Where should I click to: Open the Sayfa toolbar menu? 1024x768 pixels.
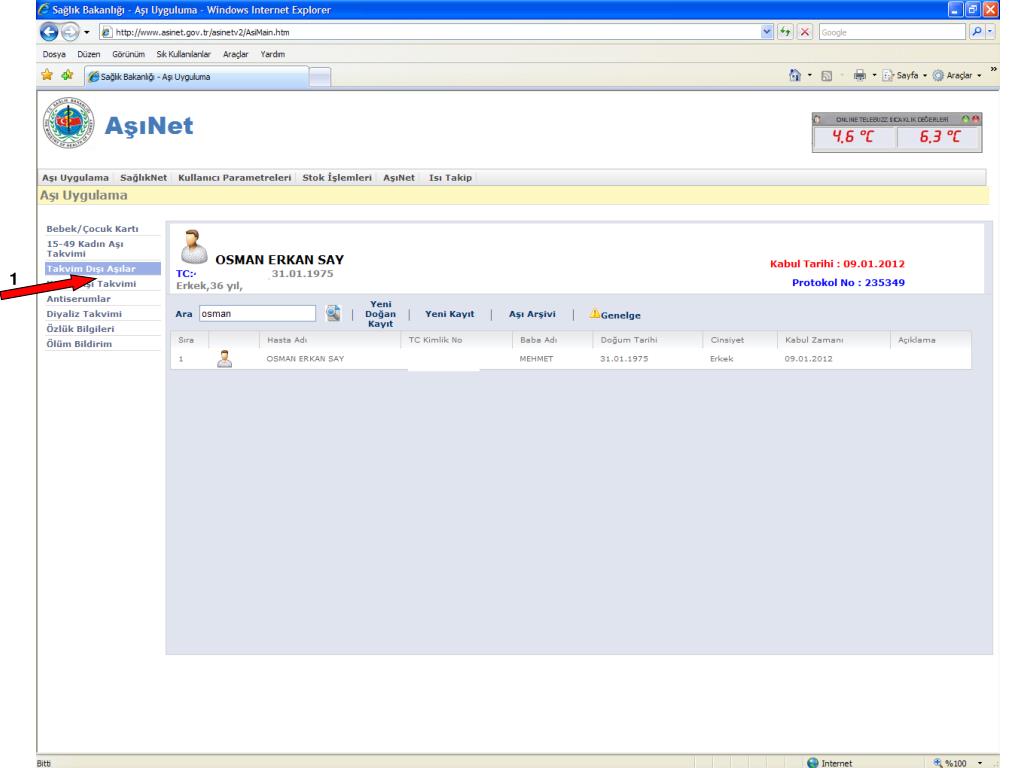[x=904, y=75]
